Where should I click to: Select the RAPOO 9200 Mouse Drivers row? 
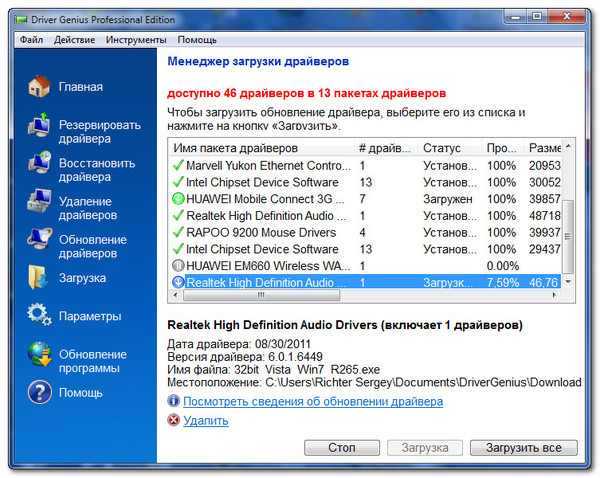[260, 232]
